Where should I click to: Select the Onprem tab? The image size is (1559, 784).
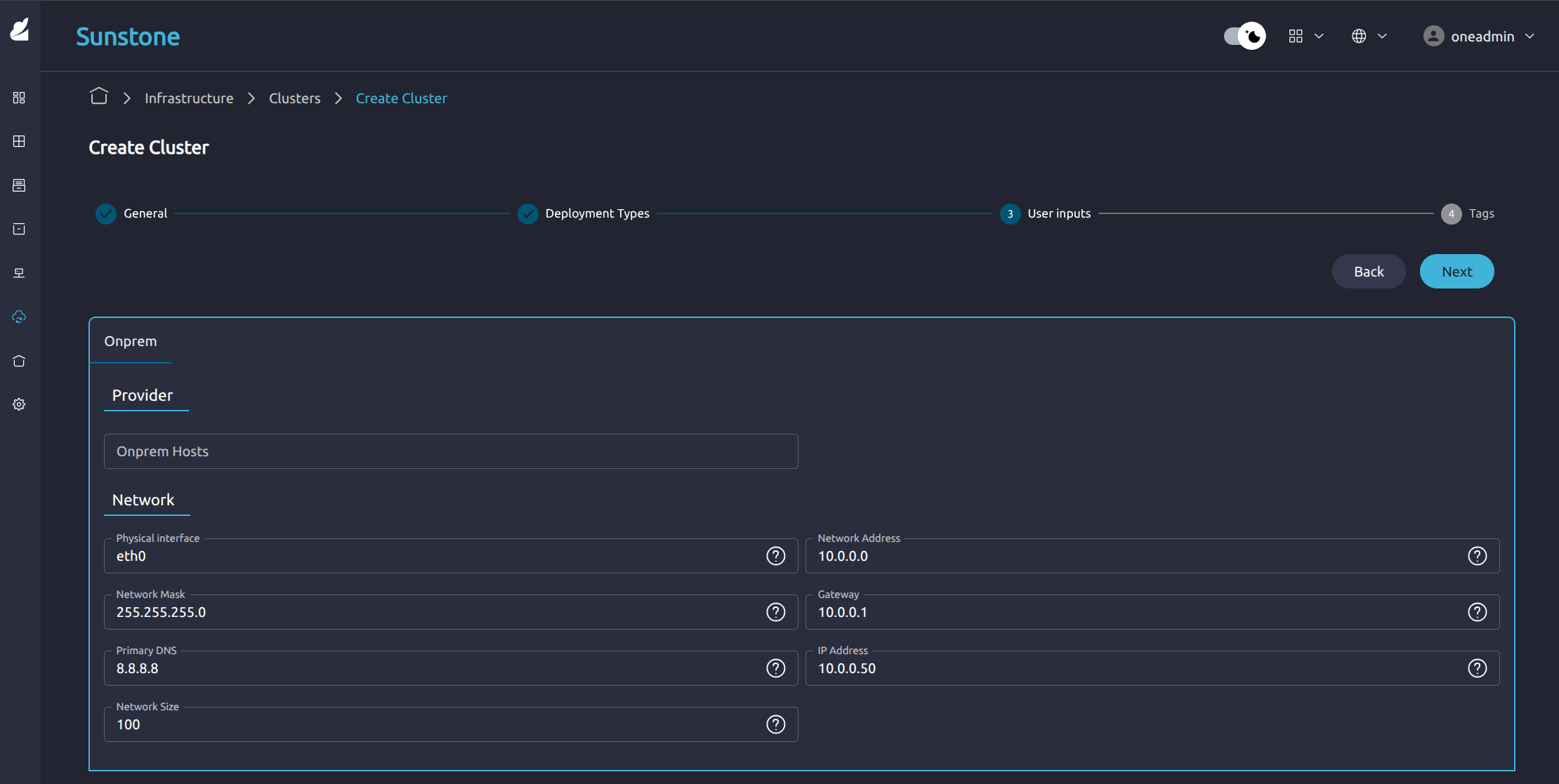(x=131, y=341)
